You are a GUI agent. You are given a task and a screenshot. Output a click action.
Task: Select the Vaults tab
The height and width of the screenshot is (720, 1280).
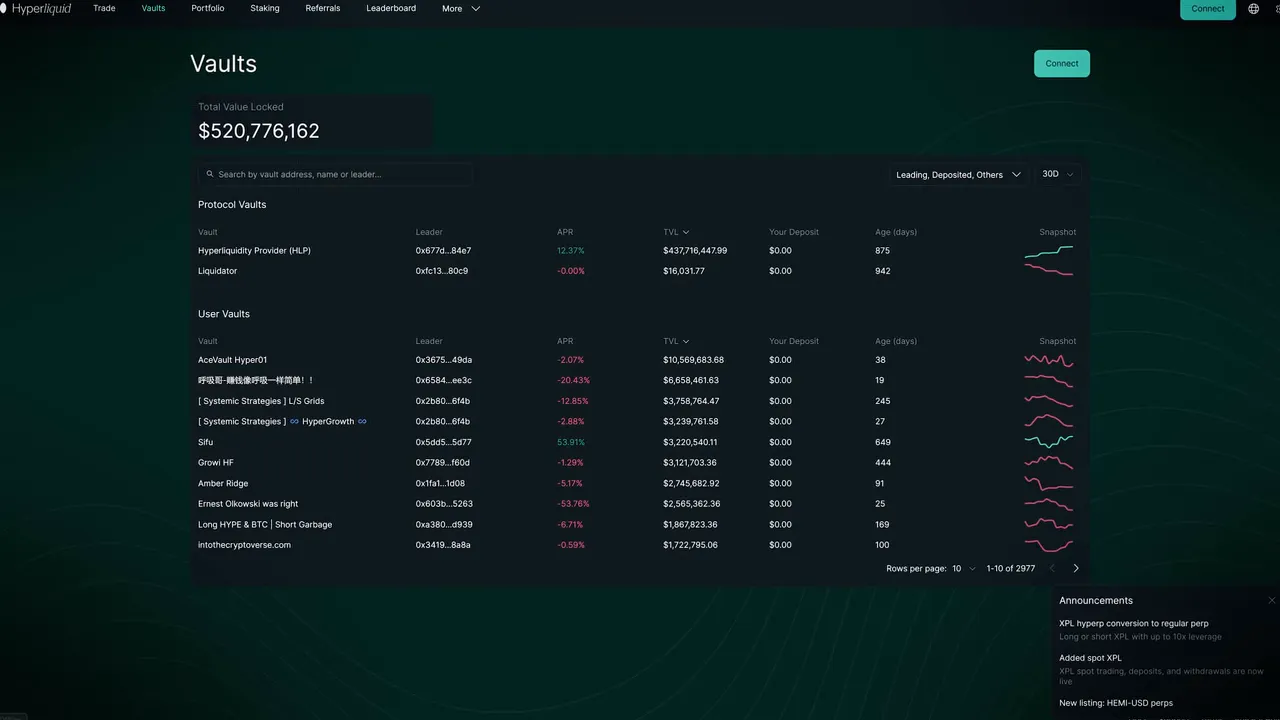153,8
